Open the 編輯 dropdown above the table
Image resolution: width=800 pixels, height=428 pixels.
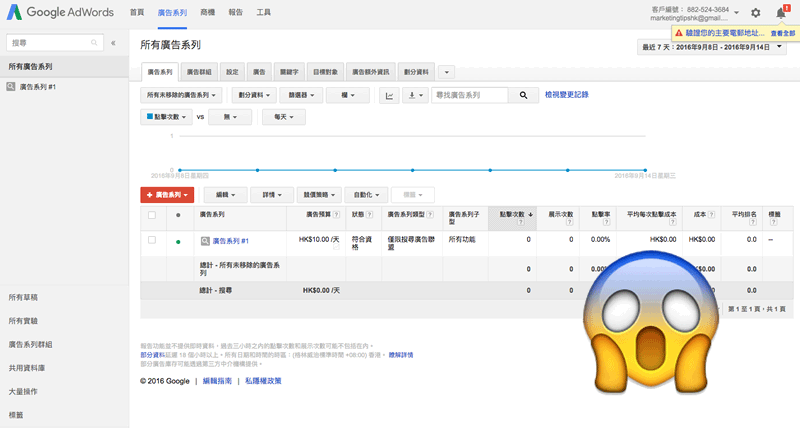coord(226,195)
